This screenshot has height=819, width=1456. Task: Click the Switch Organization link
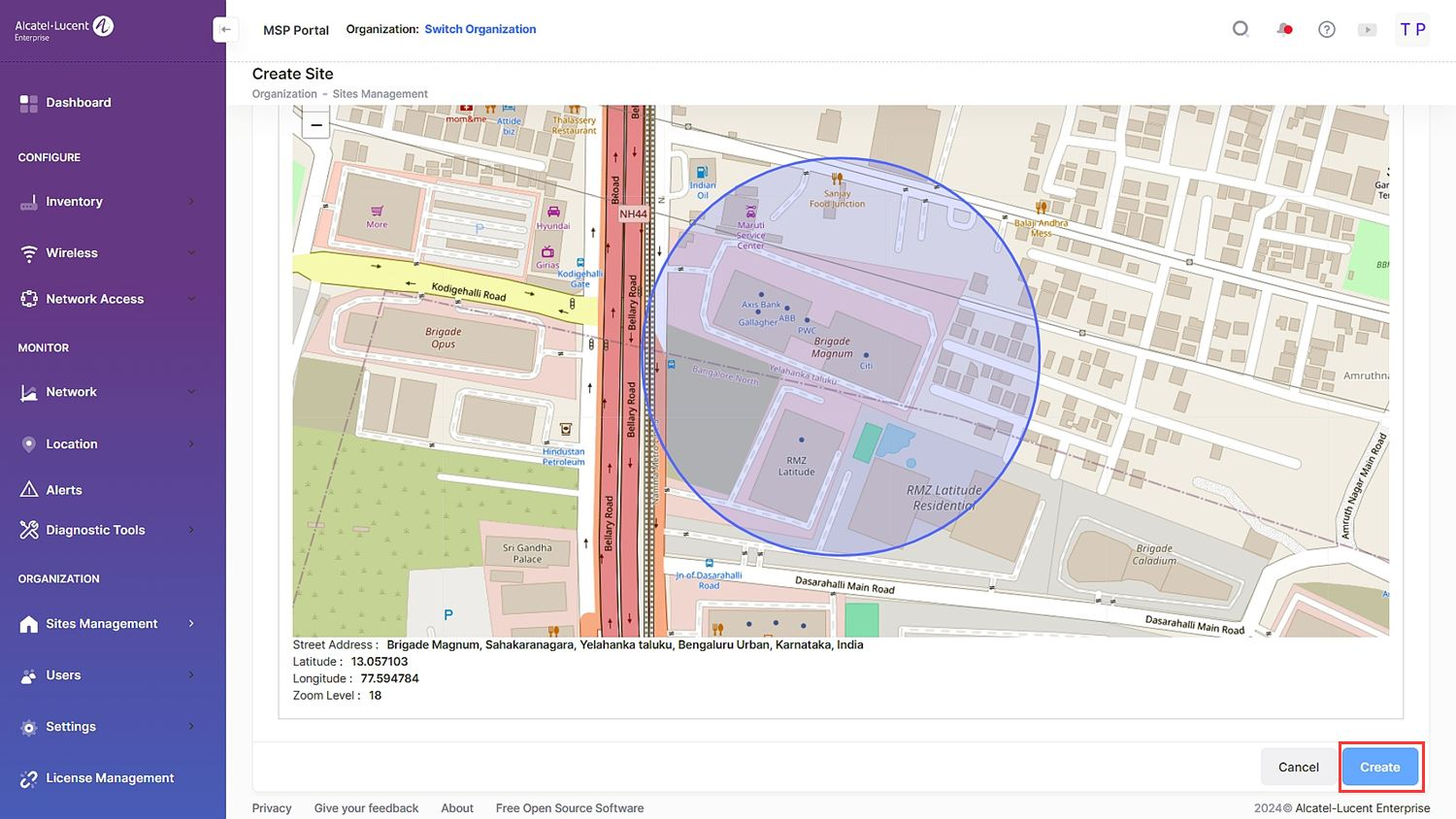[480, 29]
